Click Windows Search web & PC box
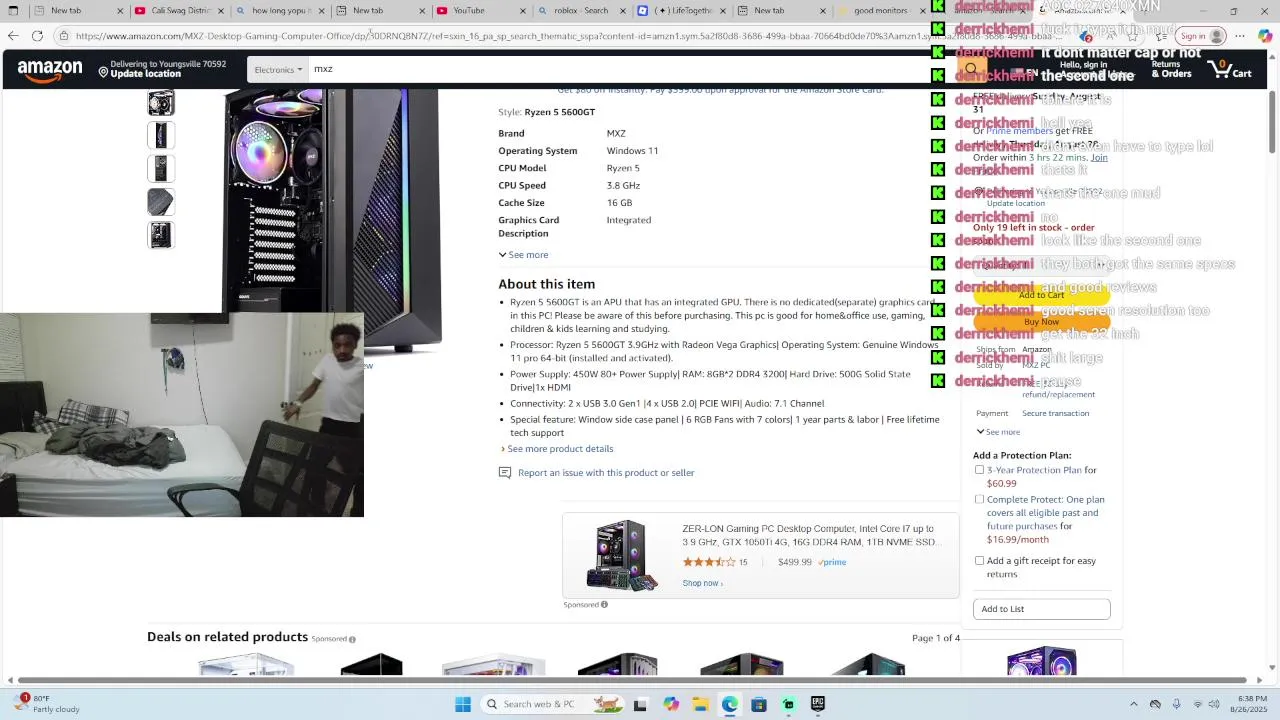1280x720 pixels. coord(550,704)
